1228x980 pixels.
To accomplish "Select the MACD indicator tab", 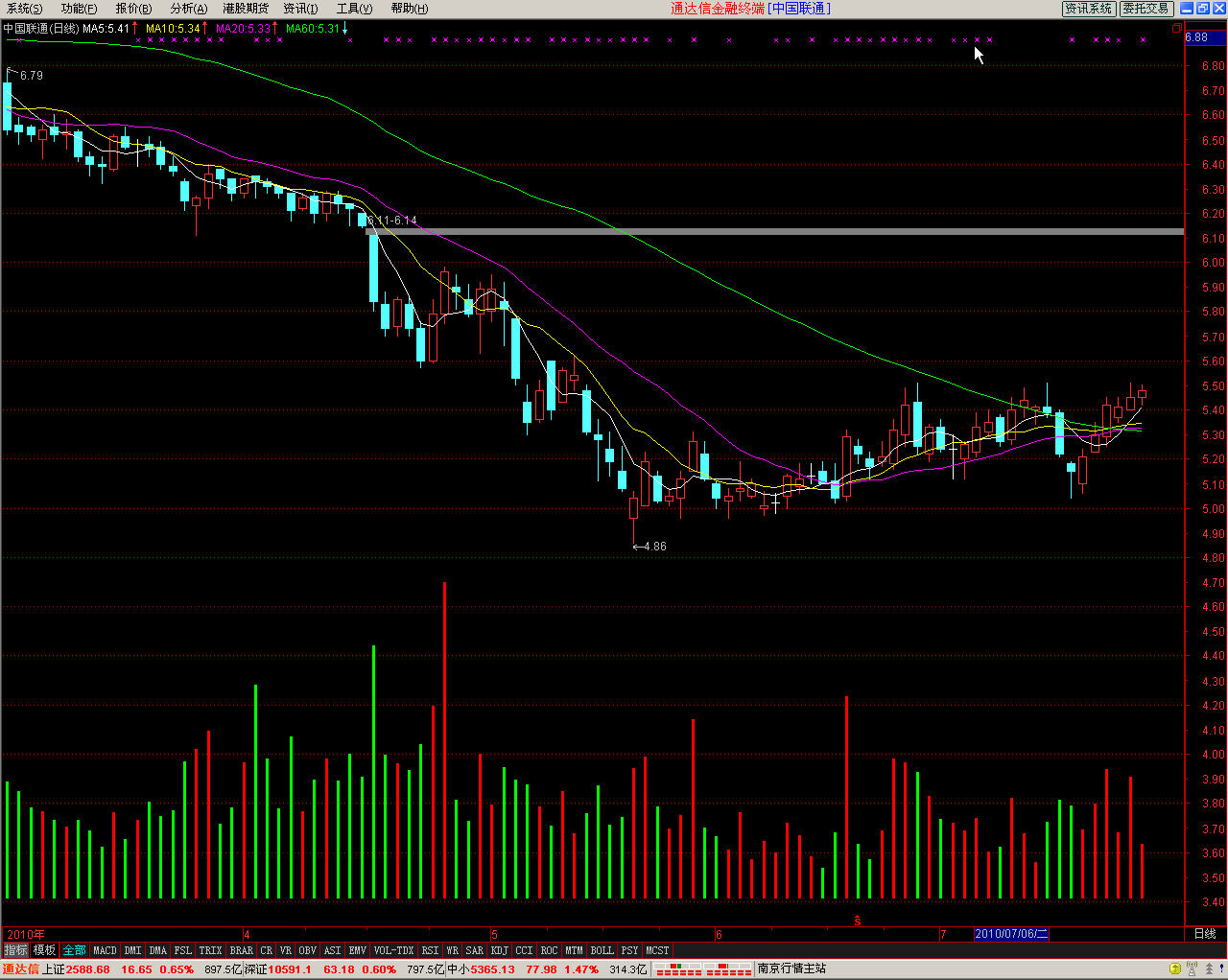I will tap(106, 950).
